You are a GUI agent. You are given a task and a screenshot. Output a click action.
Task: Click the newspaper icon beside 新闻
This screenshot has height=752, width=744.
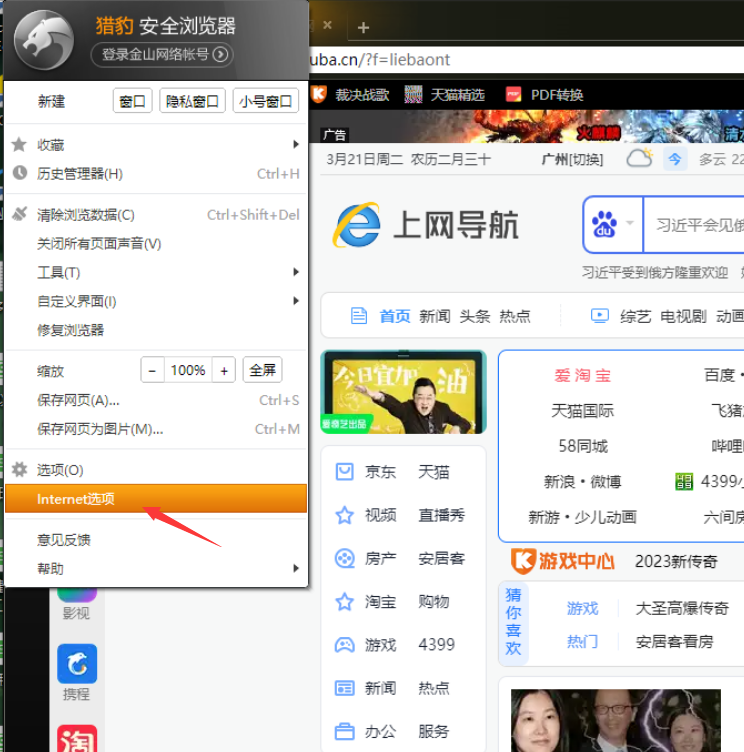click(344, 688)
